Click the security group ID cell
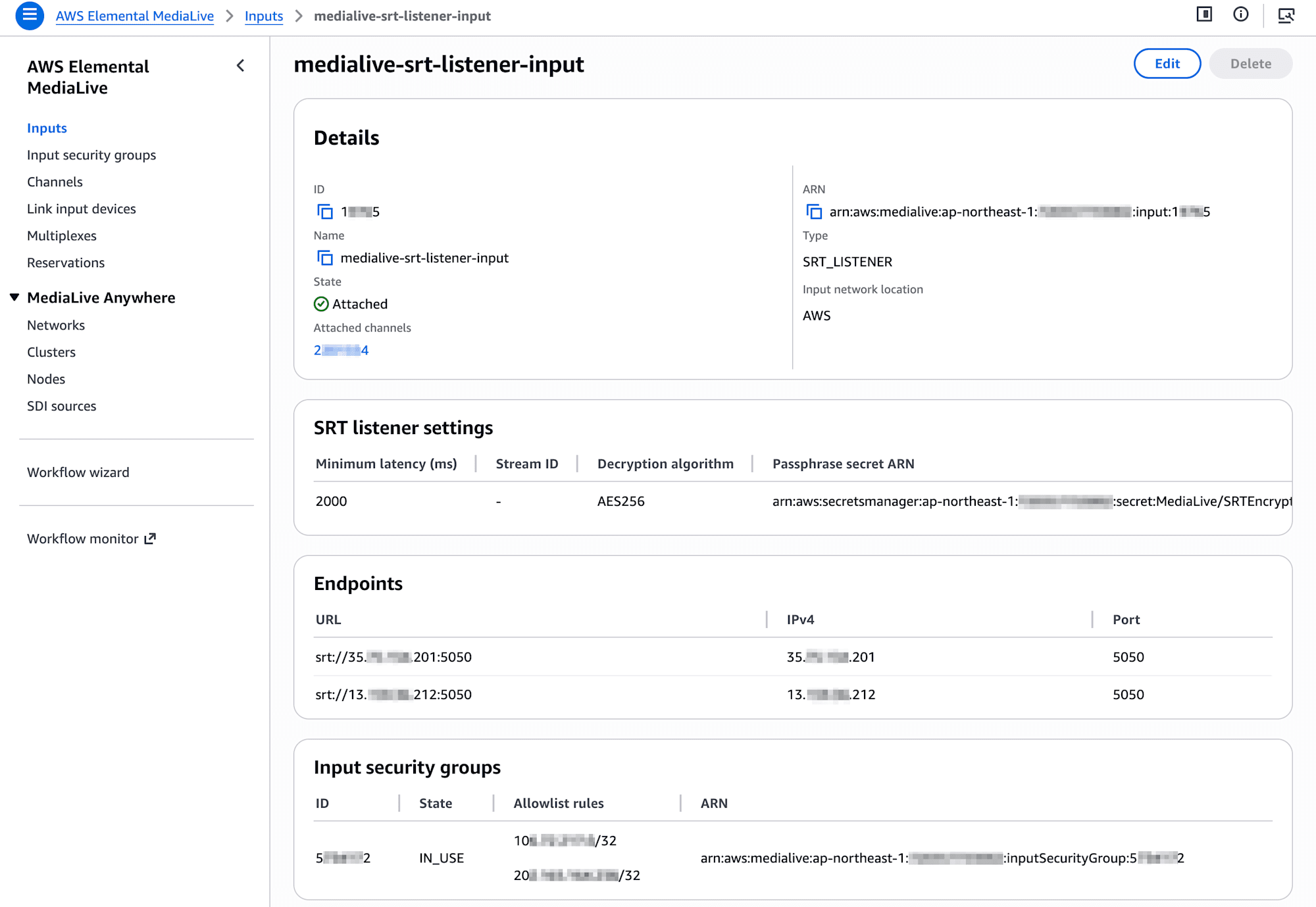The width and height of the screenshot is (1316, 907). click(343, 858)
